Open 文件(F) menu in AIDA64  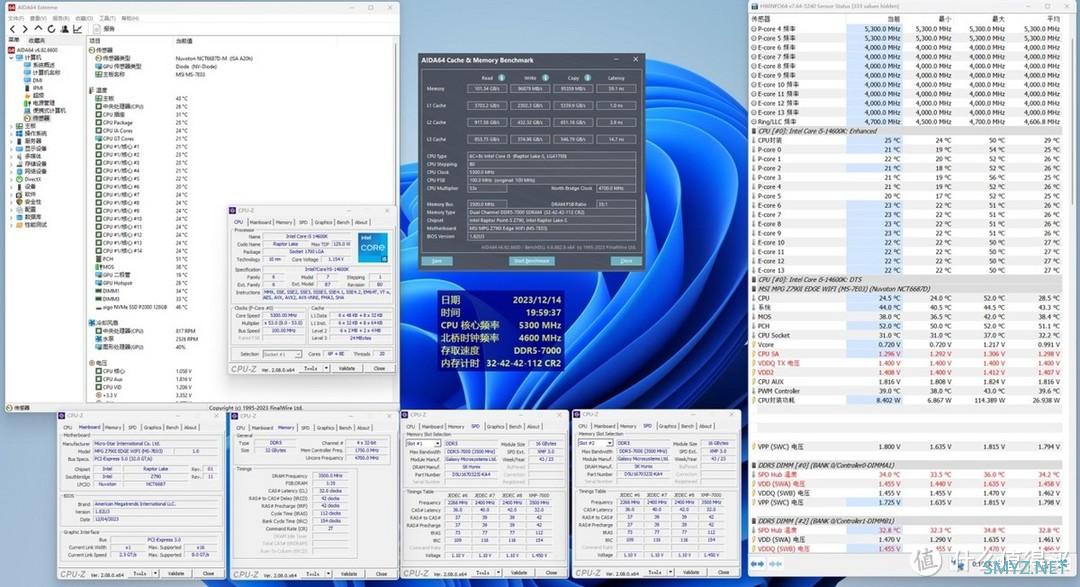pyautogui.click(x=16, y=18)
